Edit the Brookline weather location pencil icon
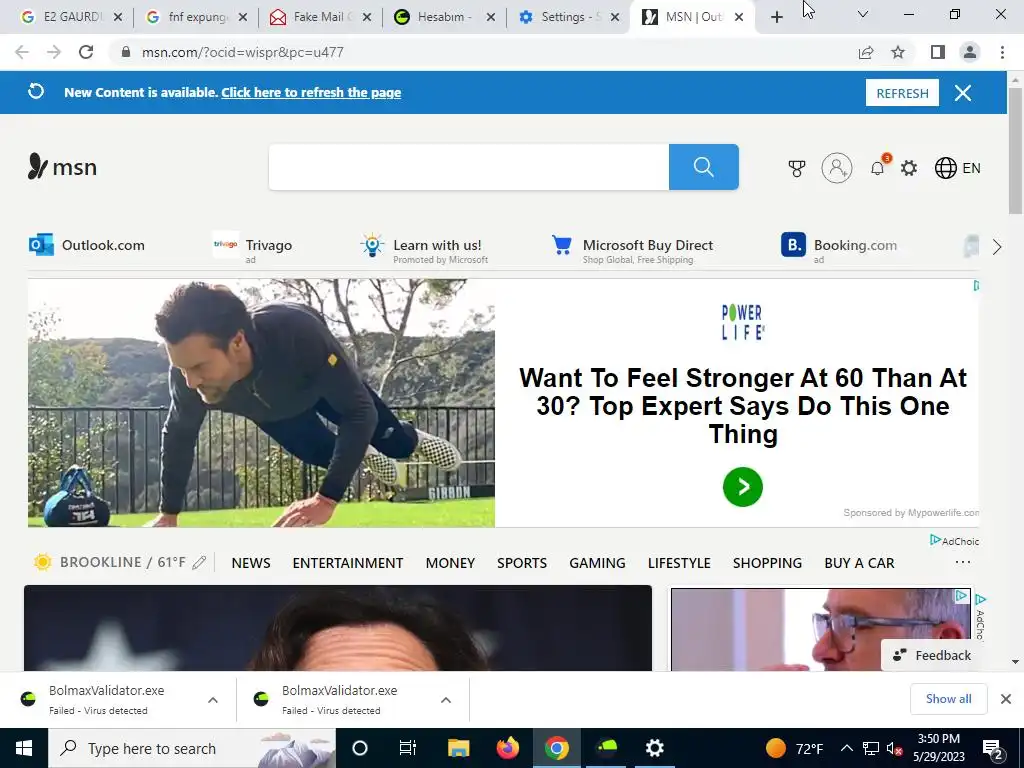The image size is (1024, 768). [199, 562]
